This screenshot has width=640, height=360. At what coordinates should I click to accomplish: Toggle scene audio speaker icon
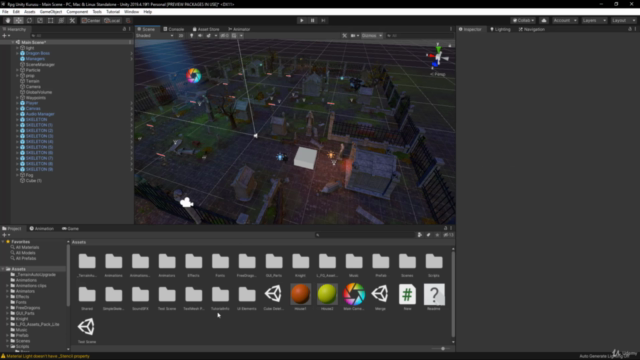point(200,36)
